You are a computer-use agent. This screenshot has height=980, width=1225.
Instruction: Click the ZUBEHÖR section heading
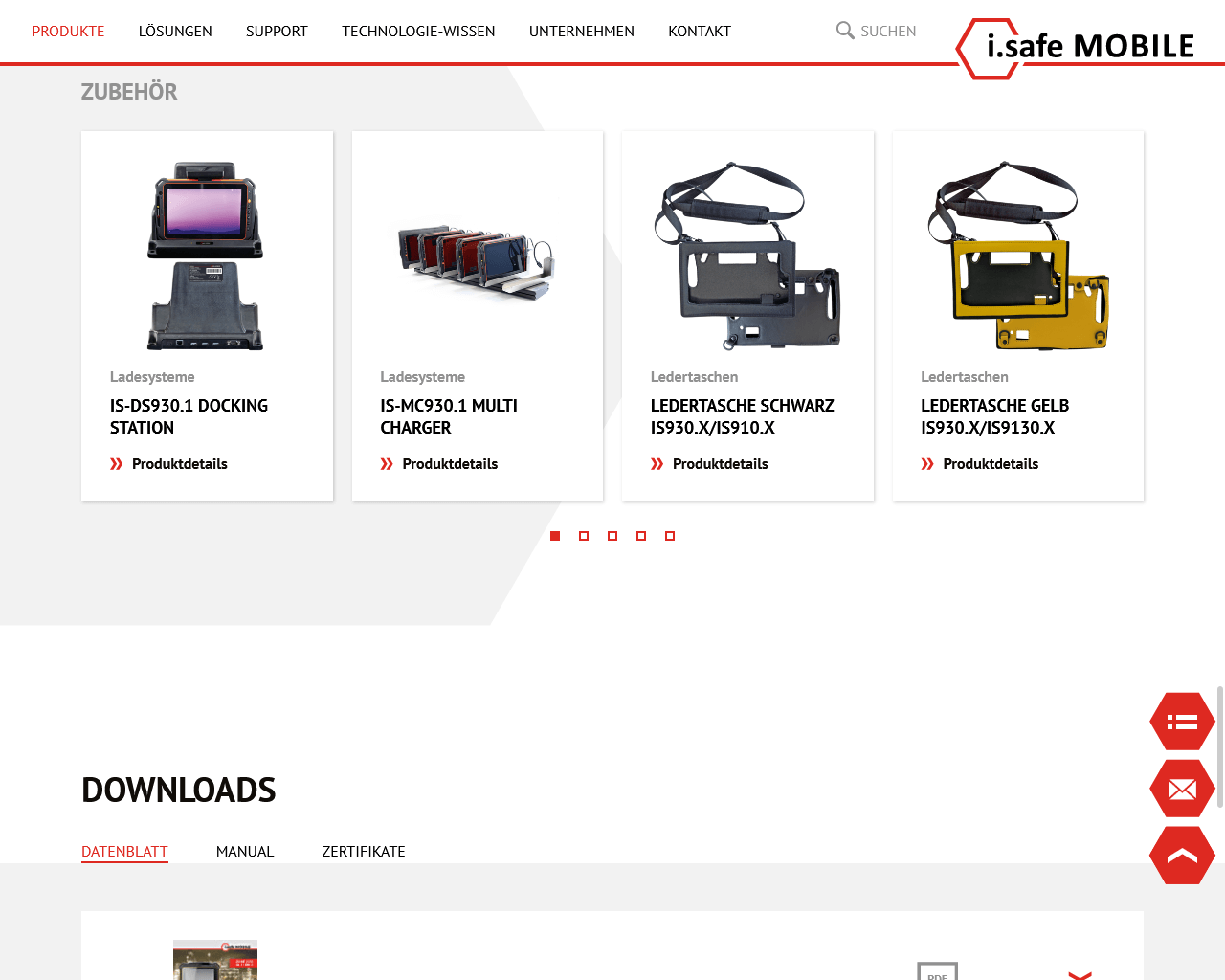(x=129, y=92)
